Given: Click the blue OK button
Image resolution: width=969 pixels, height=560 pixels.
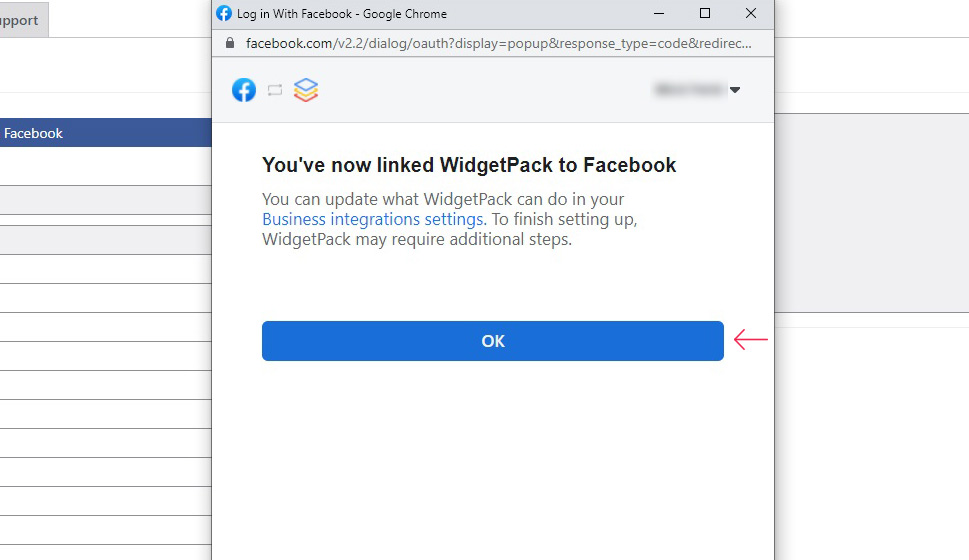Looking at the screenshot, I should coord(493,341).
